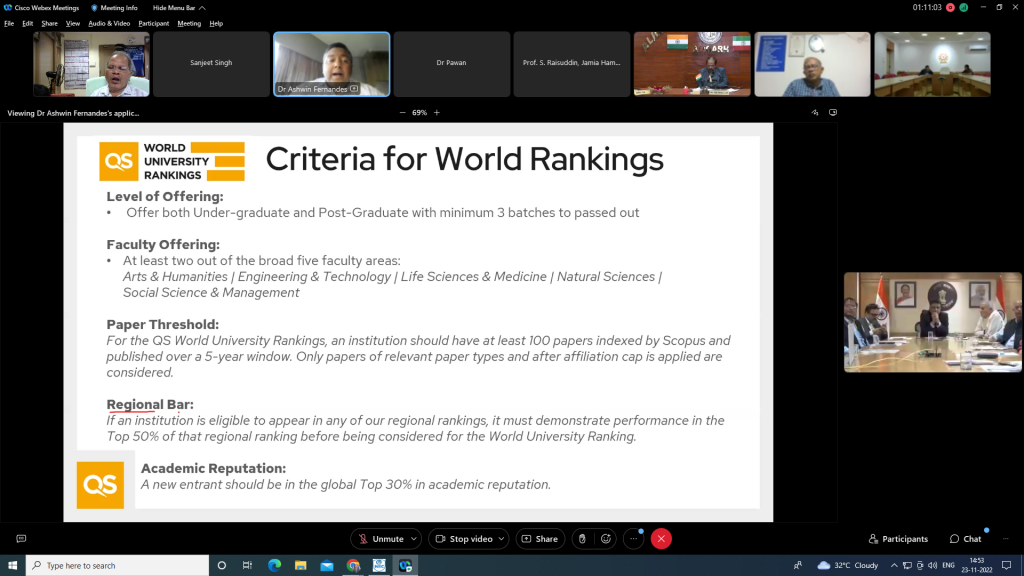Click the Cortana circle icon on taskbar
This screenshot has height=576, width=1024.
click(x=221, y=566)
